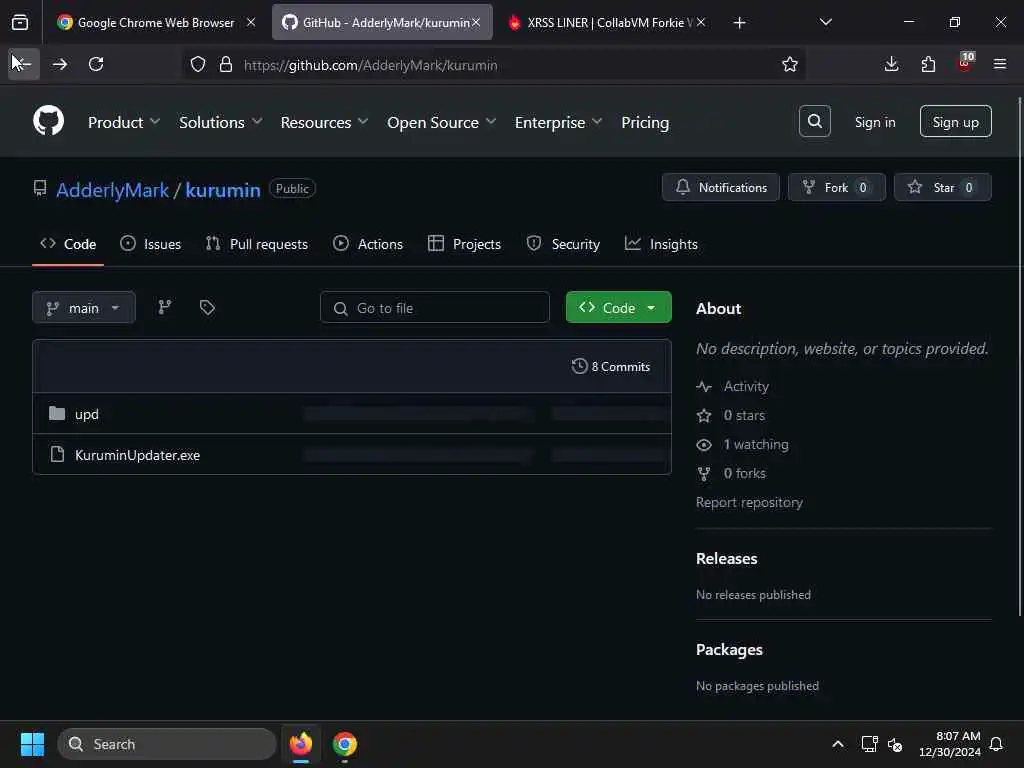Viewport: 1024px width, 768px height.
Task: Switch to the XRSS LINER CollabVM tab
Action: (609, 23)
